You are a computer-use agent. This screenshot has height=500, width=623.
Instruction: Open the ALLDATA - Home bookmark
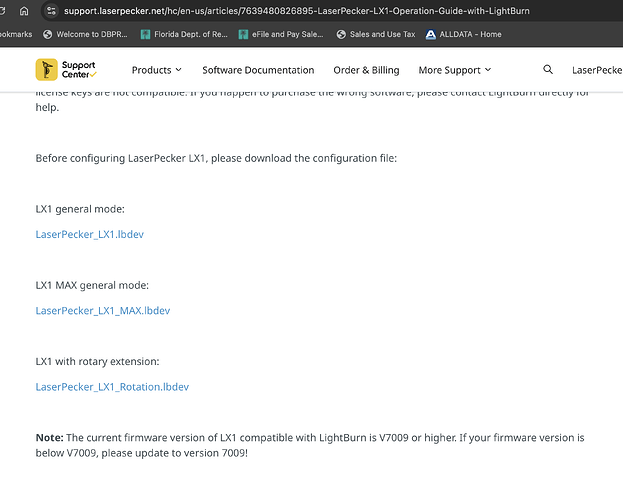pos(463,34)
